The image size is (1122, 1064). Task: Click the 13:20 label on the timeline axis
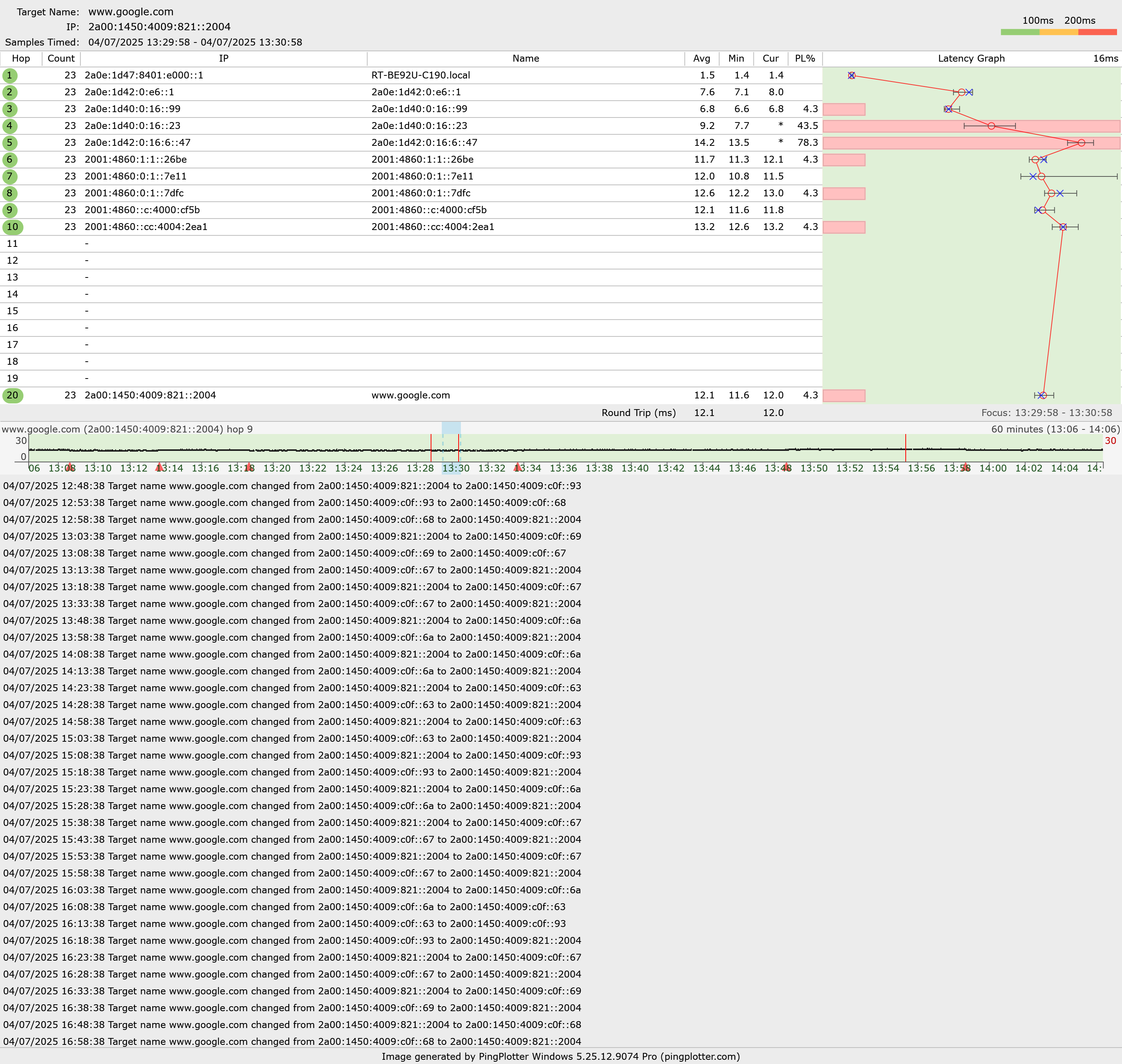(277, 468)
